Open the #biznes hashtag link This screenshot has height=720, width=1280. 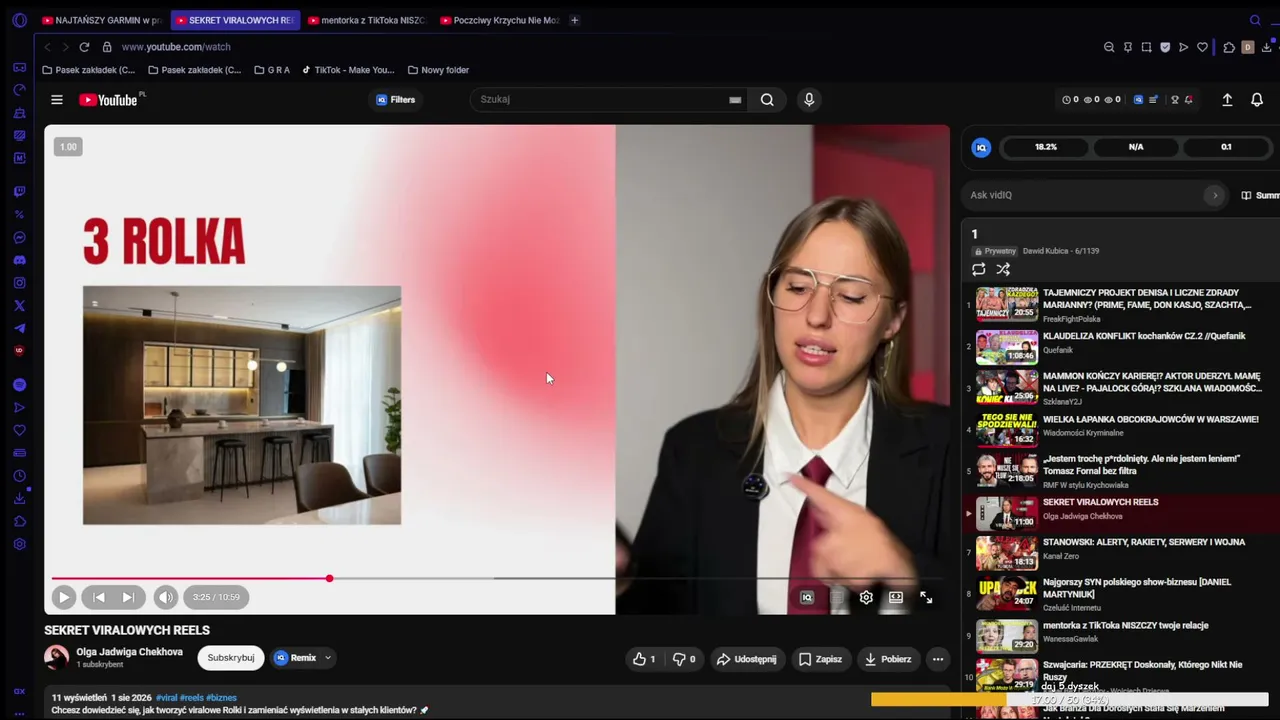(221, 697)
